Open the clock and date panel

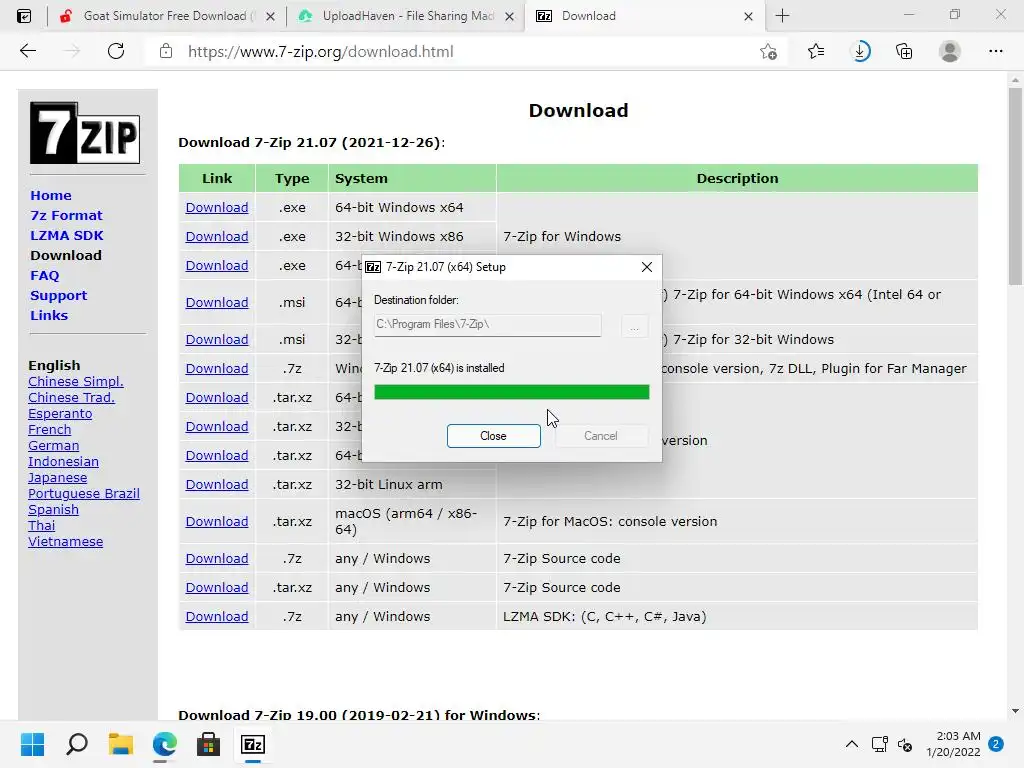(x=953, y=744)
